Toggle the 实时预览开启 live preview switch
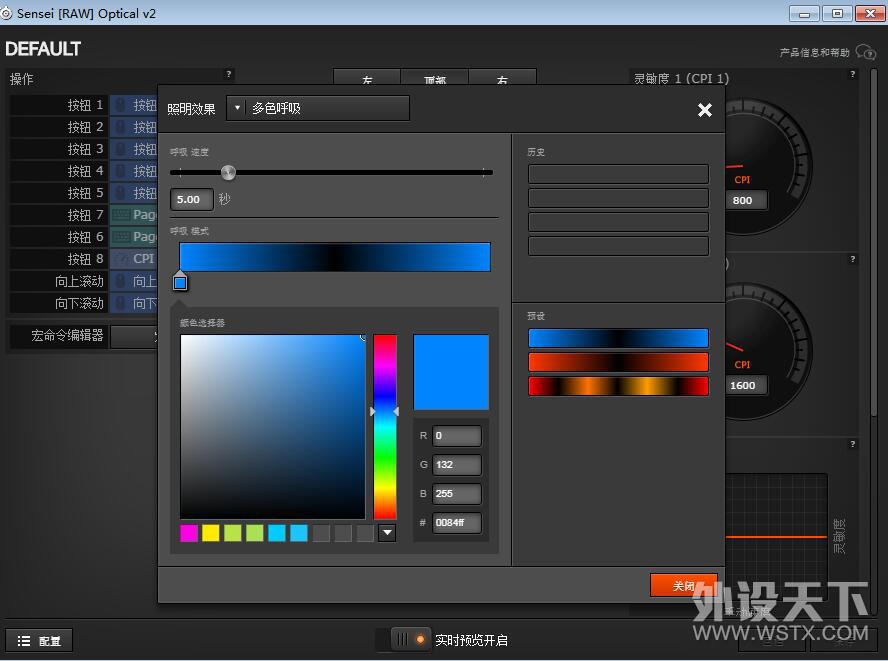The image size is (888, 661). point(411,640)
